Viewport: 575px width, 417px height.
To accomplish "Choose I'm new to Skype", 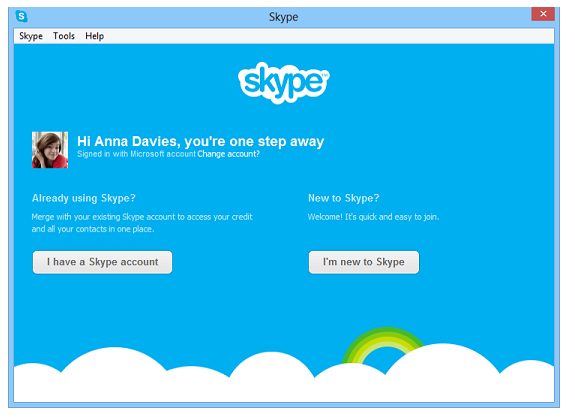I will coord(364,262).
